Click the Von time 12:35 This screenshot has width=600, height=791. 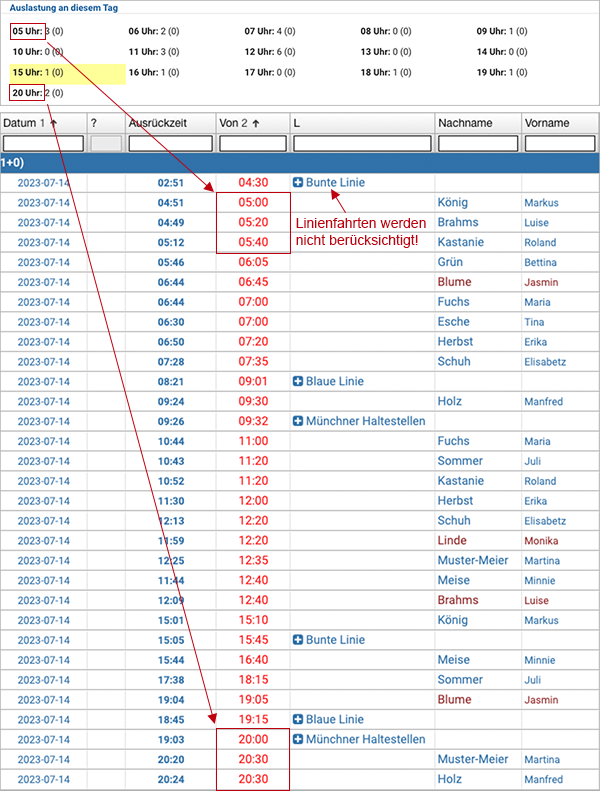(x=253, y=560)
